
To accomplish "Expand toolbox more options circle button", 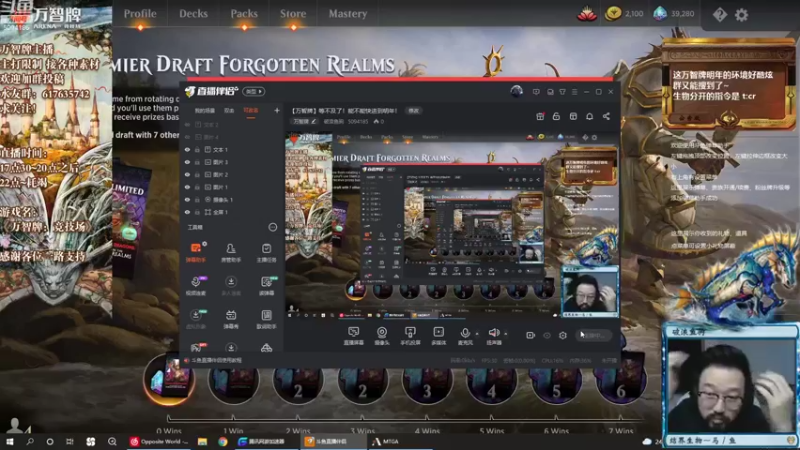I will pyautogui.click(x=272, y=227).
